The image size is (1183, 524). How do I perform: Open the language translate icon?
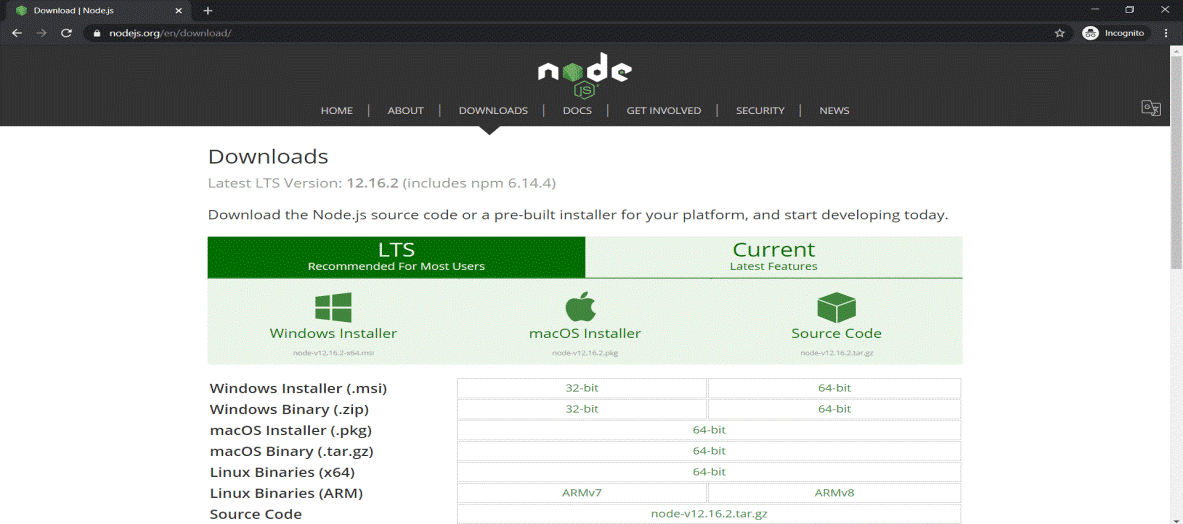point(1151,108)
